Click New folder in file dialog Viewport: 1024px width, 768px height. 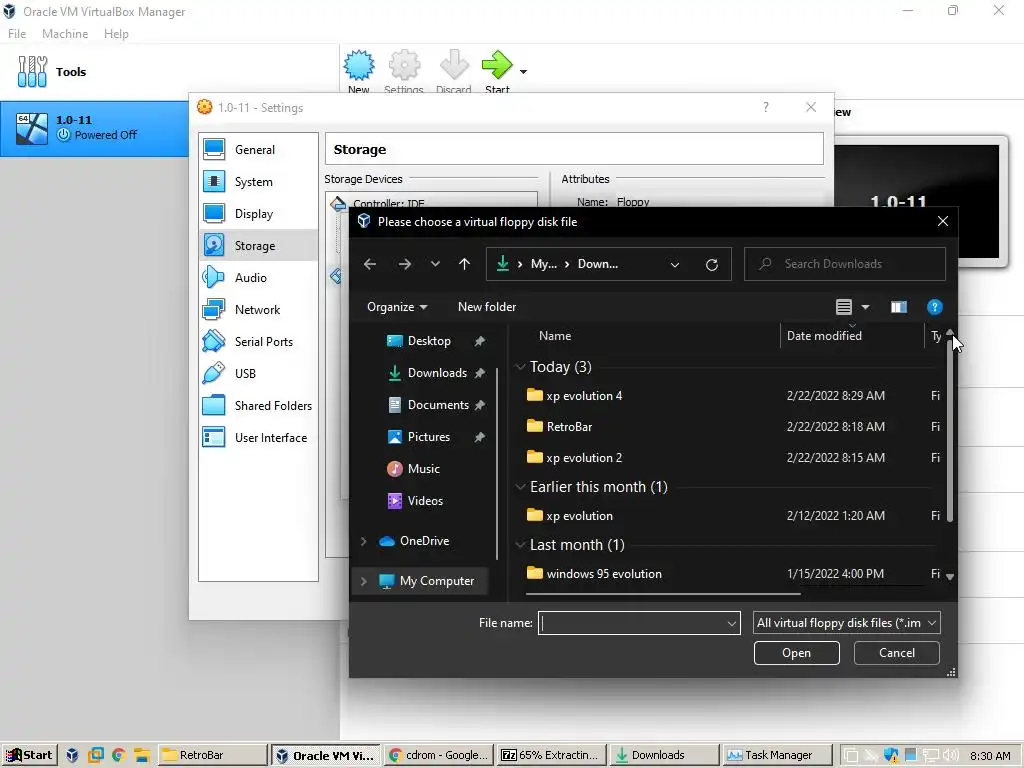(x=487, y=307)
